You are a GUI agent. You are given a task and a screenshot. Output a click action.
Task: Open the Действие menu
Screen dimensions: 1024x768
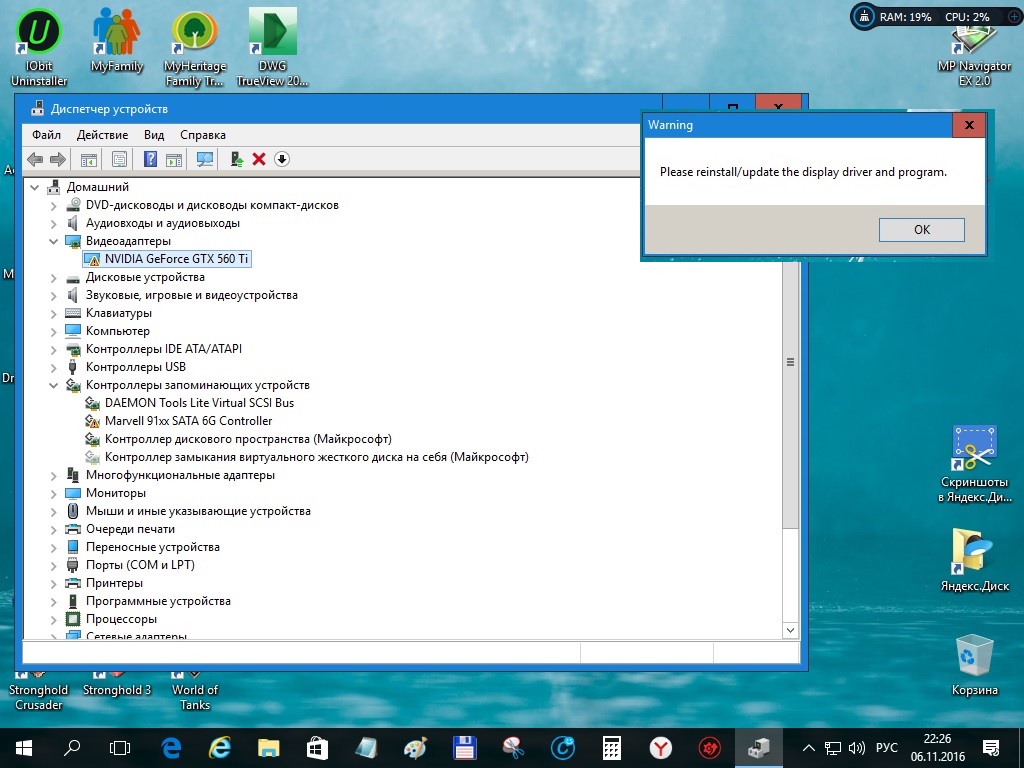click(103, 135)
